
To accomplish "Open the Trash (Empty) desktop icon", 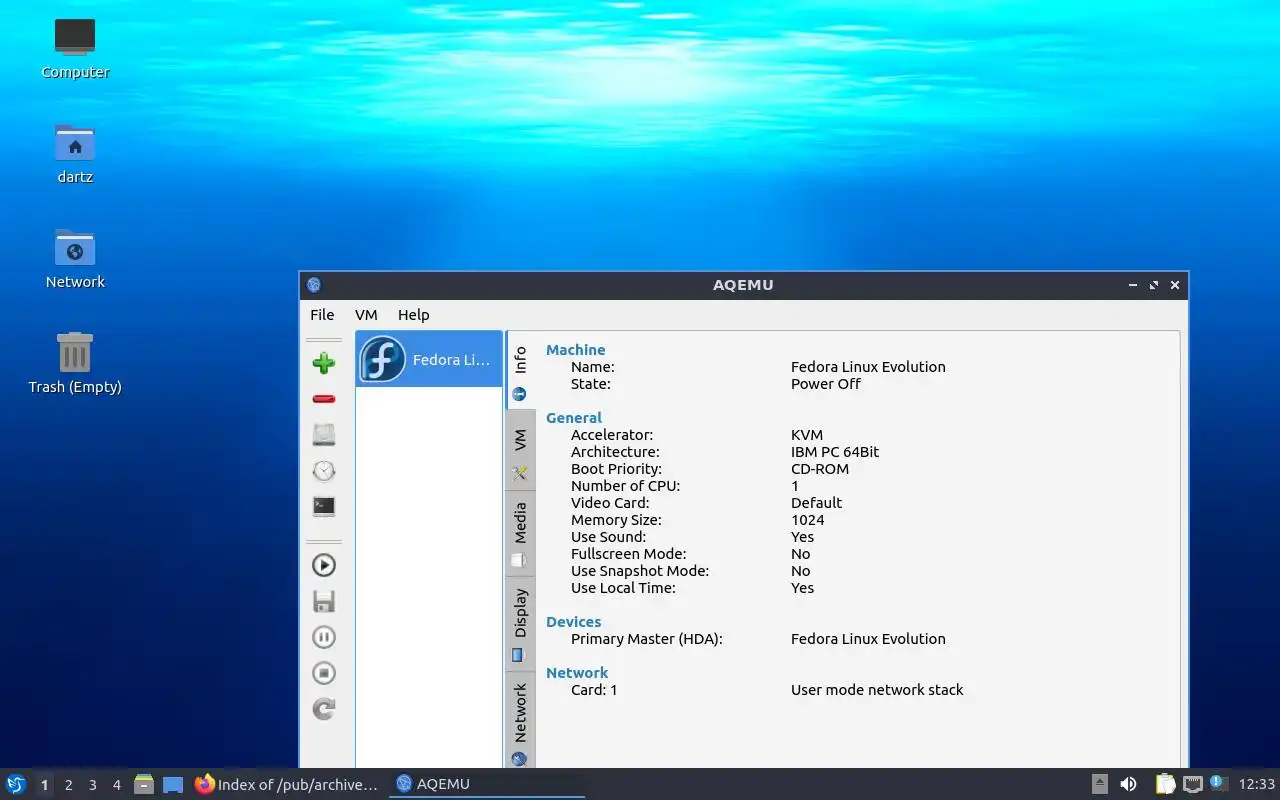I will point(75,363).
